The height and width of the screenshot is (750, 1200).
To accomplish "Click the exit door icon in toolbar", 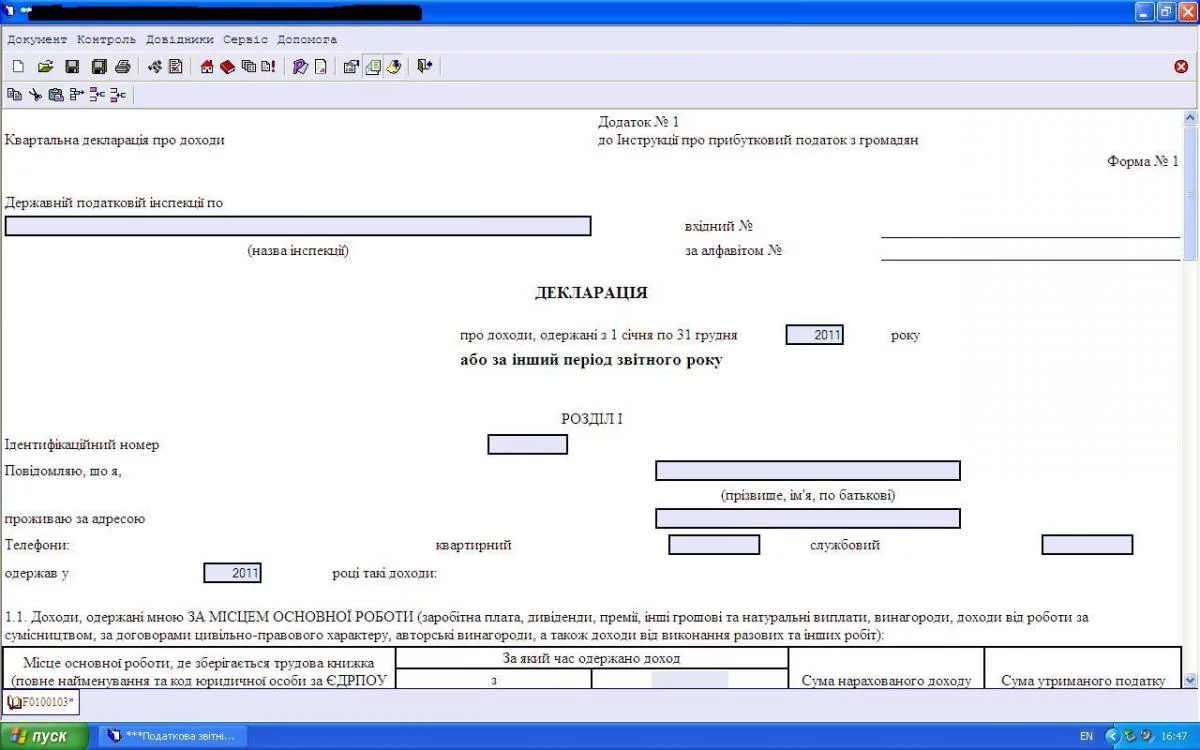I will (x=424, y=67).
